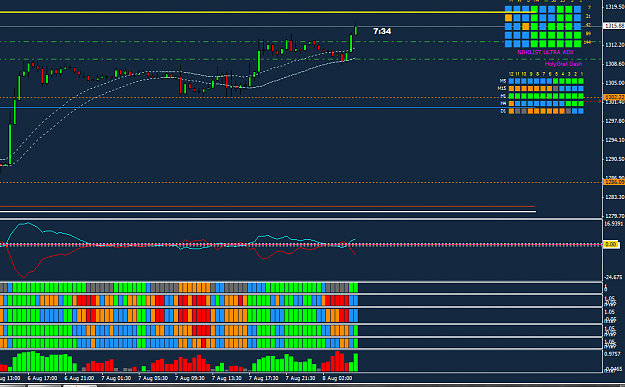625x387 pixels.
Task: Click the 7:34 candle countdown timer
Action: (x=382, y=31)
